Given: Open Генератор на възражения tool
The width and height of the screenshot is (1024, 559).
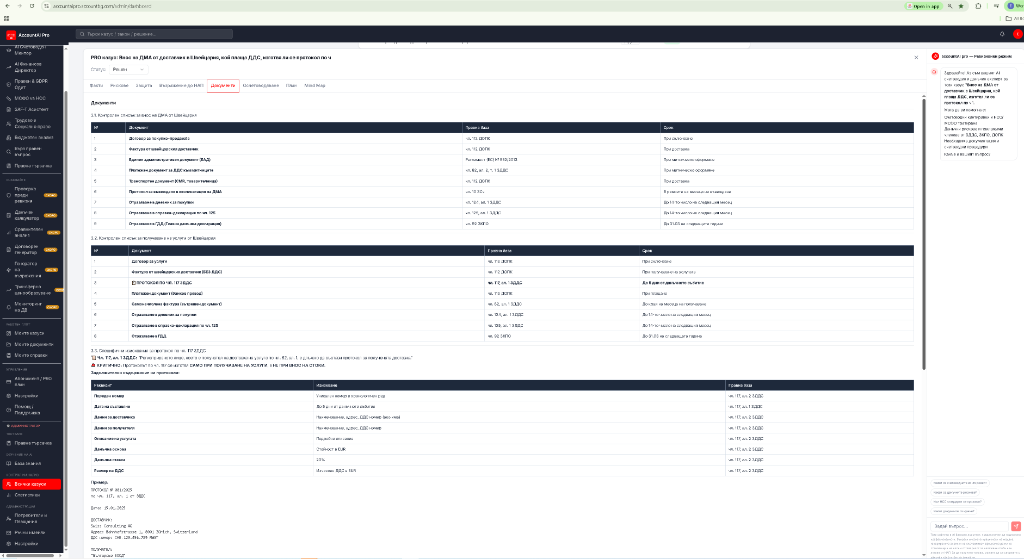Looking at the screenshot, I should 30,269.
